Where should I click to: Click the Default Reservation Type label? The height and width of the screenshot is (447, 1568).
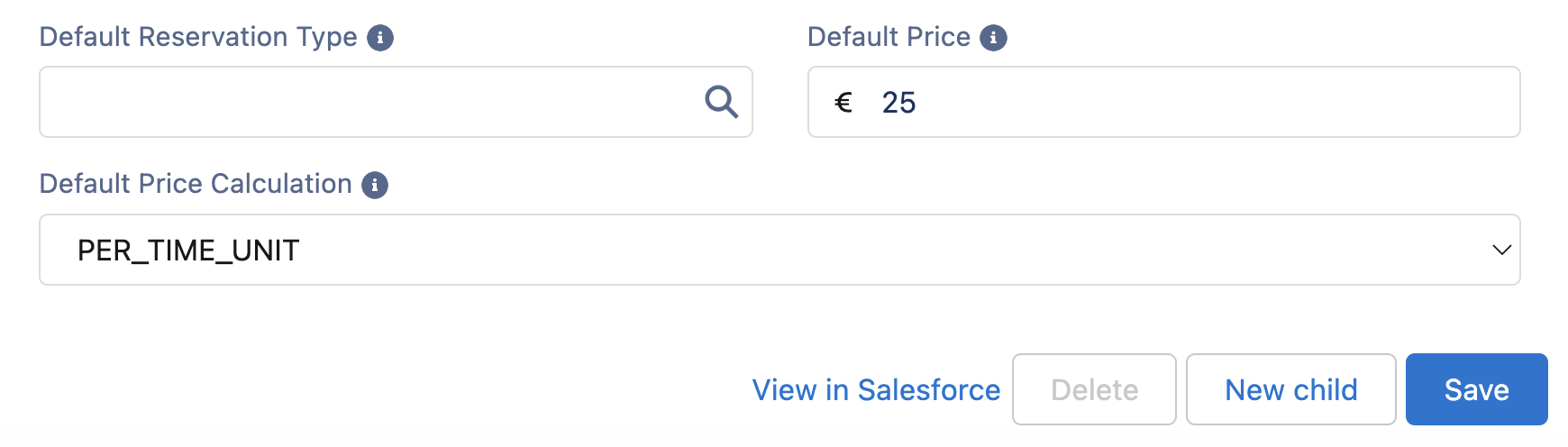click(198, 37)
